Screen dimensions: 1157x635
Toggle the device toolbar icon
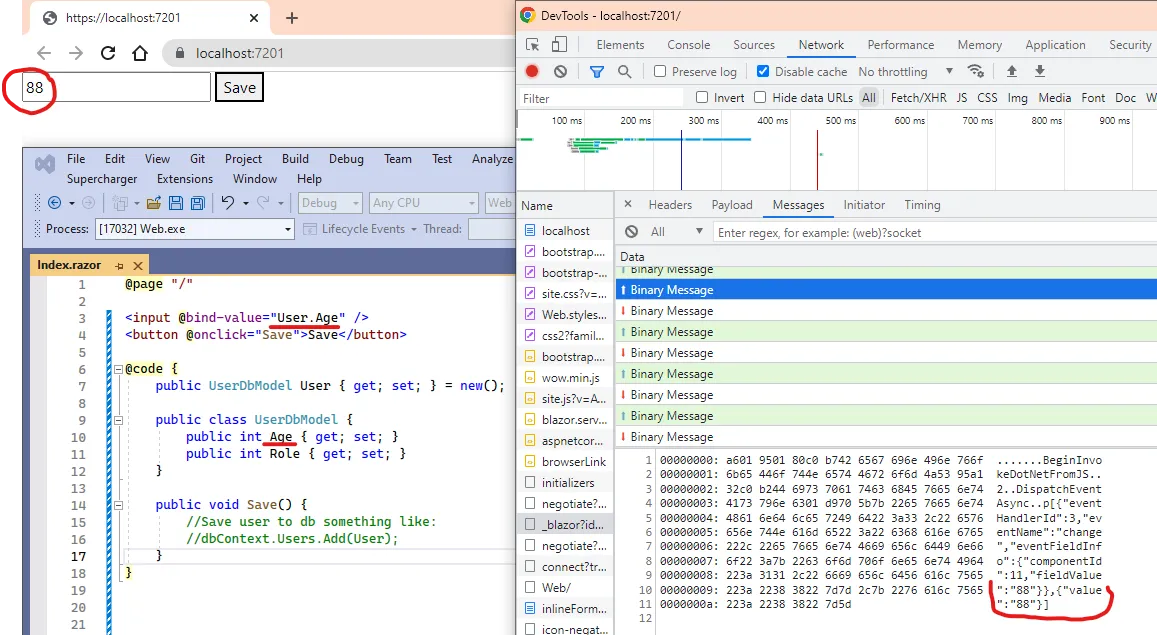[559, 45]
